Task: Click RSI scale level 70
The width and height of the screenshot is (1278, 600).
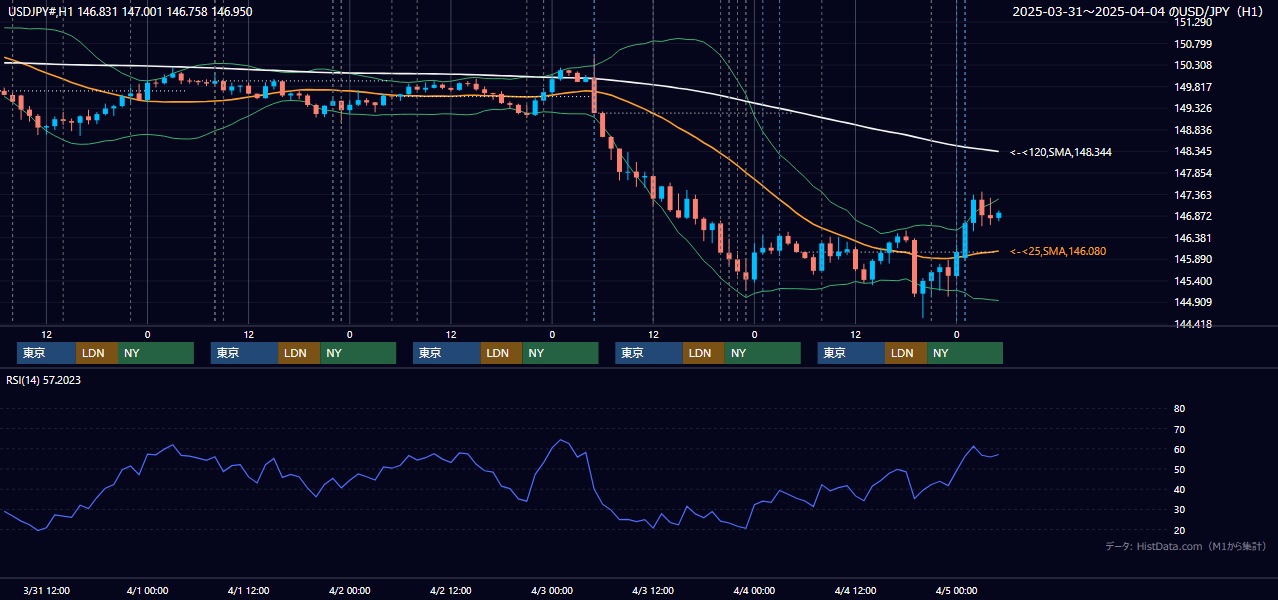Action: click(x=1179, y=429)
